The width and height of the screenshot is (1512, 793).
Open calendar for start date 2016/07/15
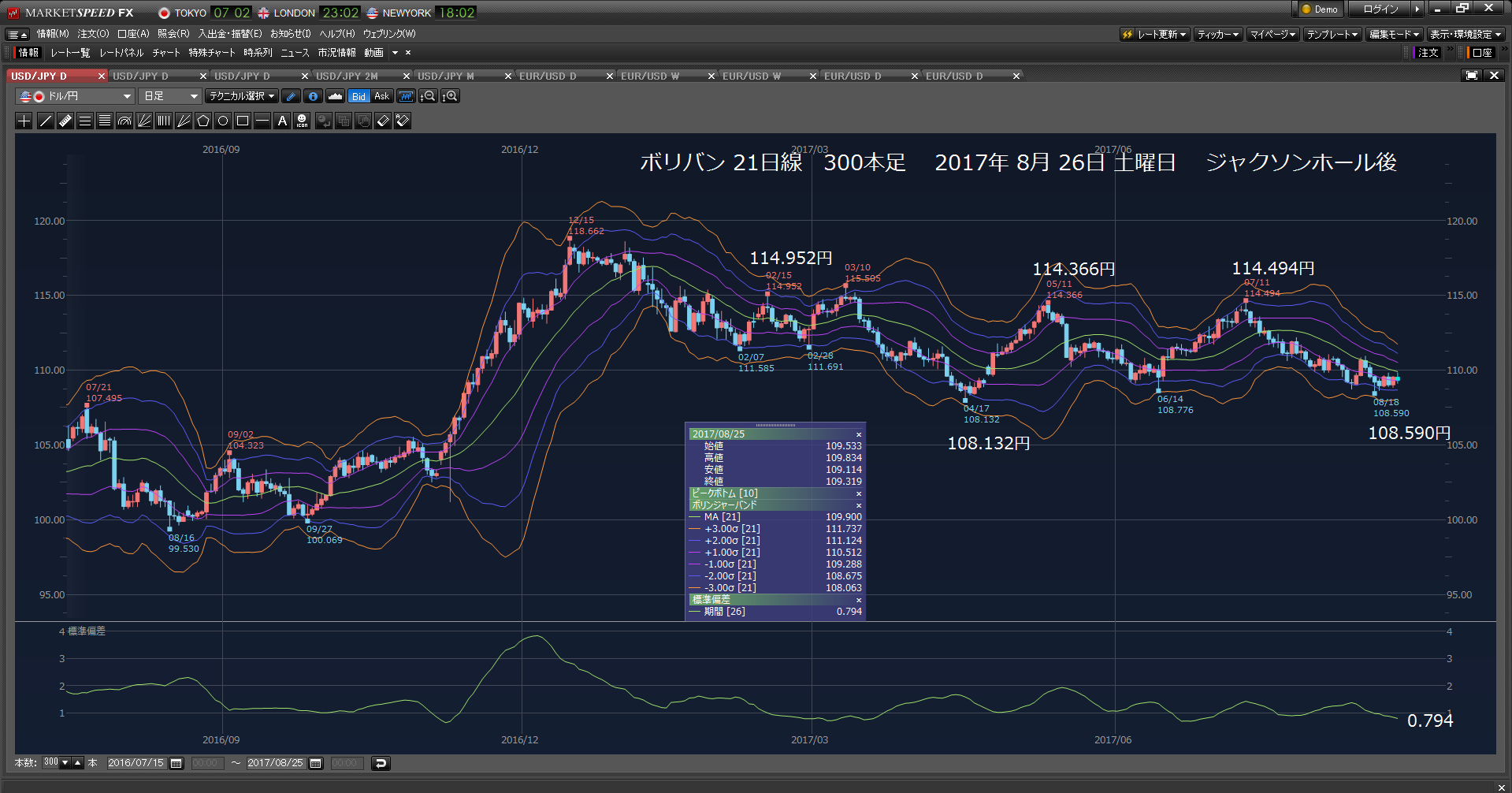click(176, 763)
